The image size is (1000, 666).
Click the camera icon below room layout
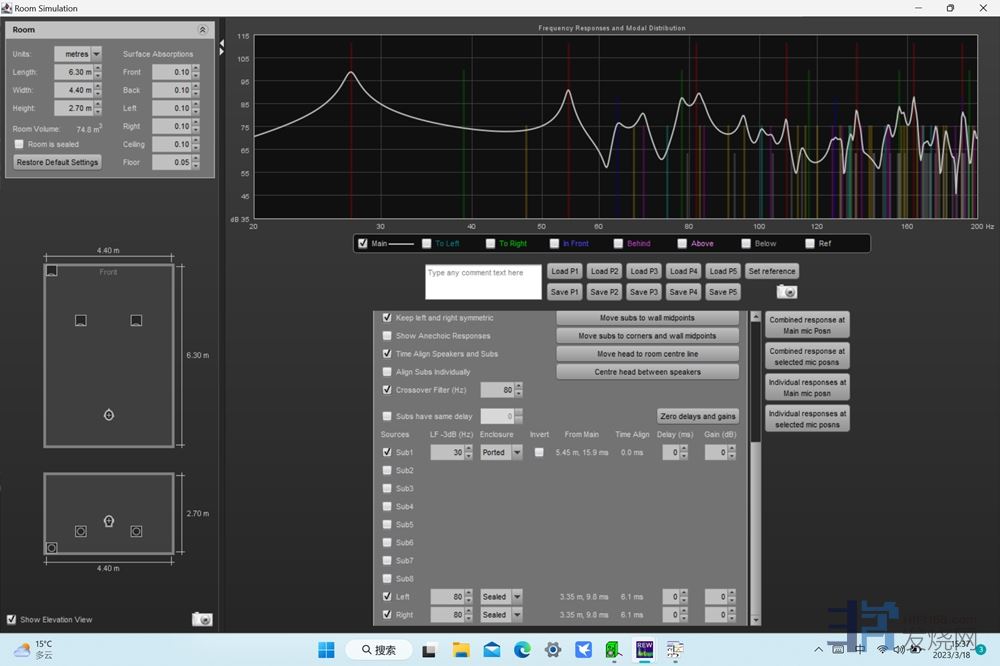pyautogui.click(x=202, y=620)
